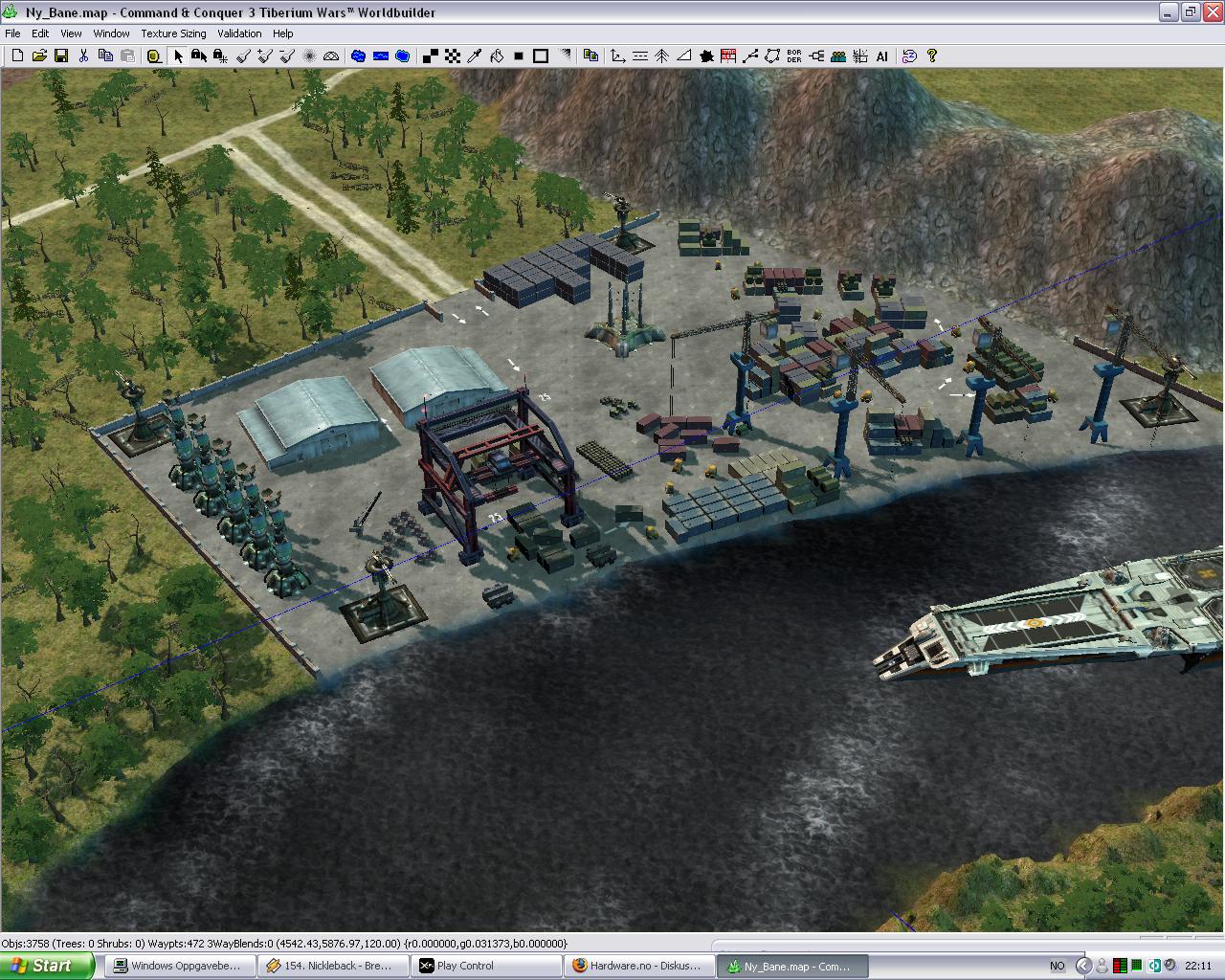The height and width of the screenshot is (980, 1225).
Task: Pick the fuzzy smooth-height tool
Action: click(309, 56)
